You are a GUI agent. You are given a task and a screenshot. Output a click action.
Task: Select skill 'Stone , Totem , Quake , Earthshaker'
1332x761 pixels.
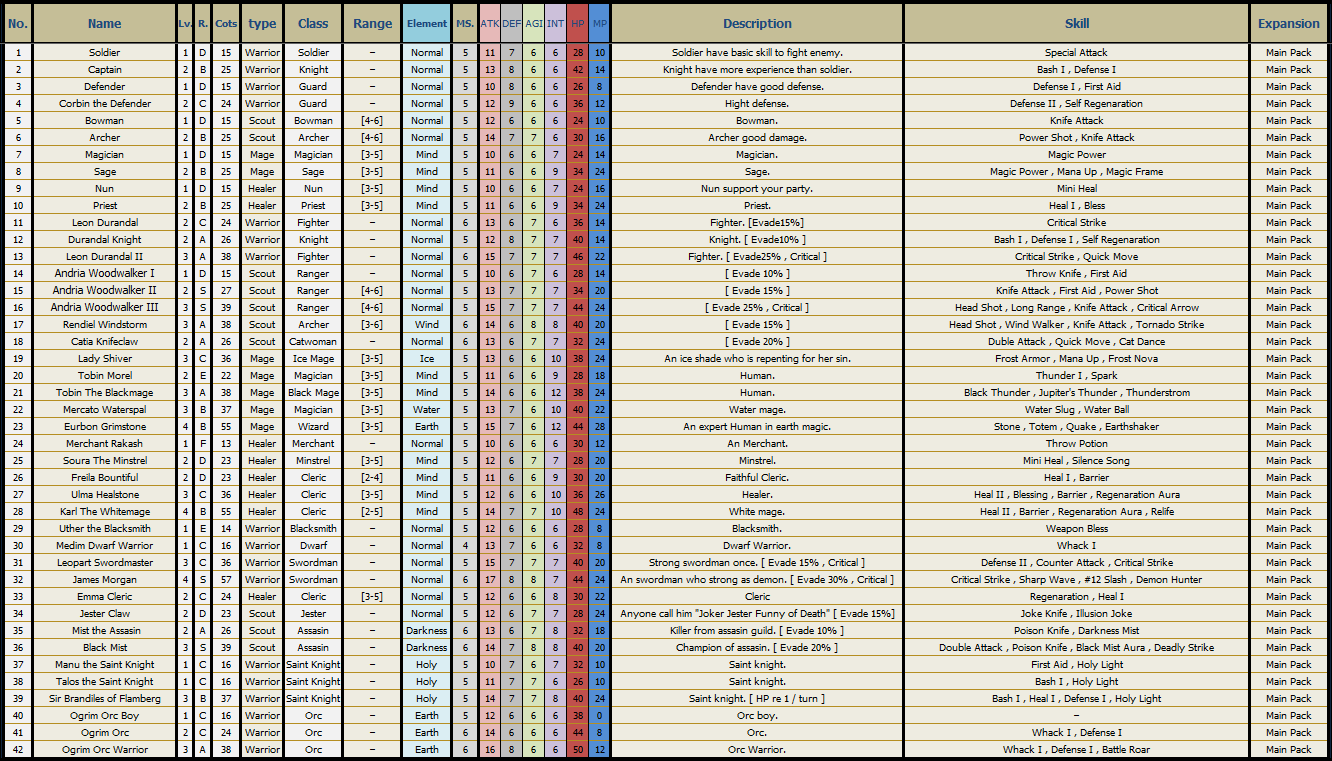[1077, 427]
